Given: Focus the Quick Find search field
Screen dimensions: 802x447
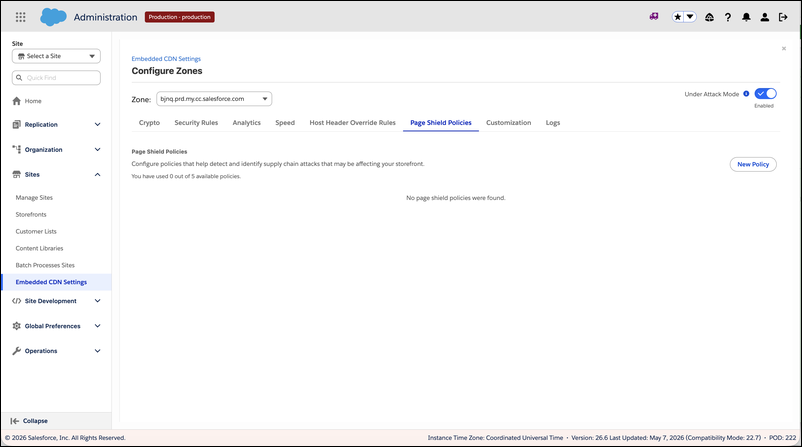Looking at the screenshot, I should (56, 78).
